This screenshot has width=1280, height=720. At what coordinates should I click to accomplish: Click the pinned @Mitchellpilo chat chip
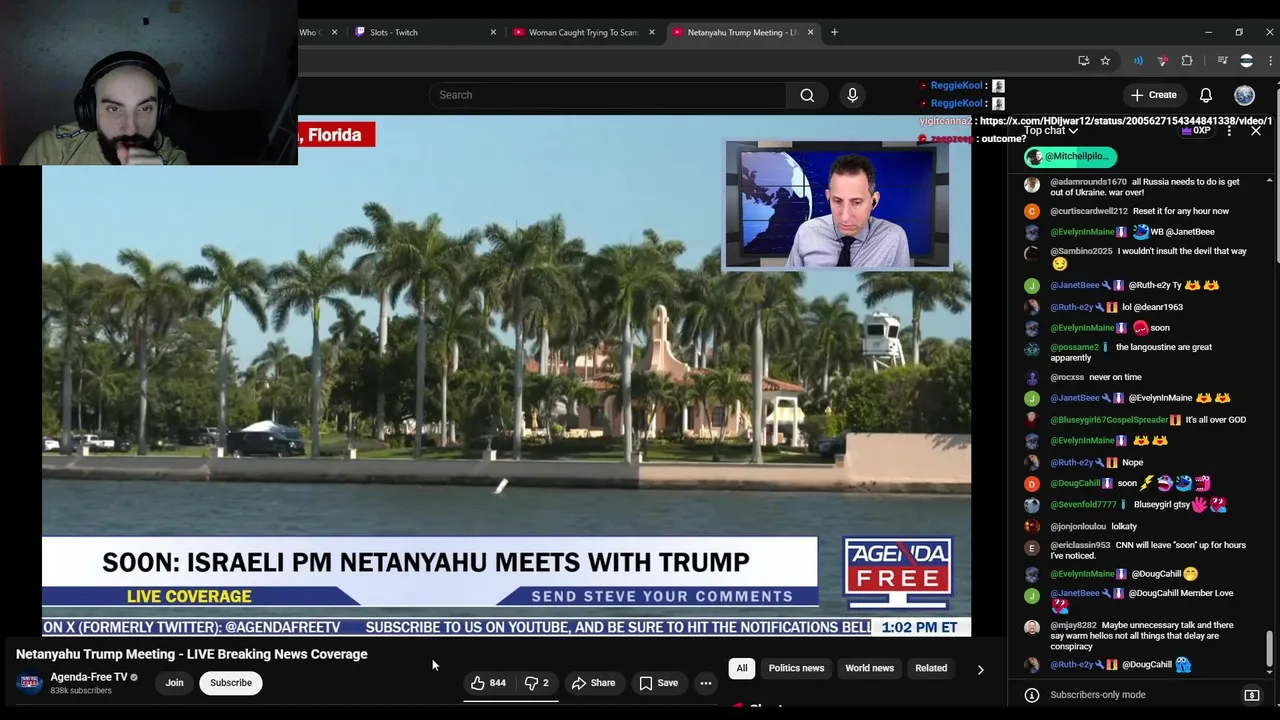1070,156
